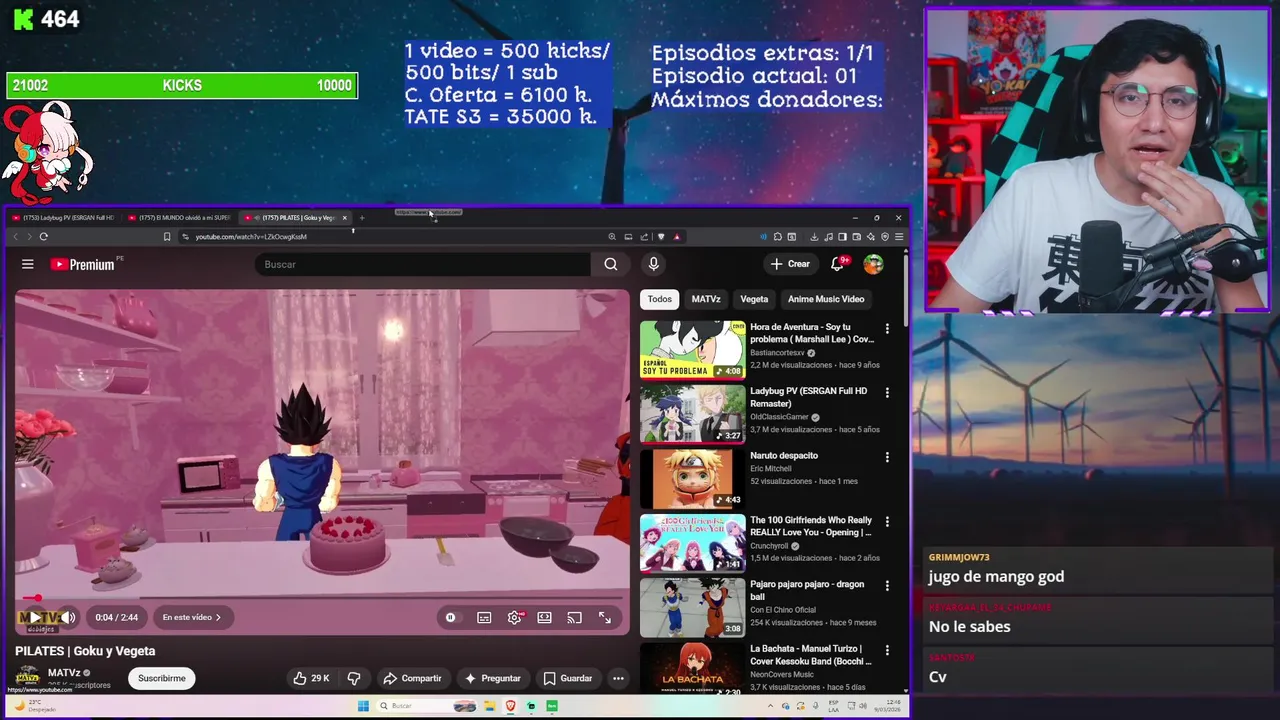Switch to 'El MUNDO olvidó' browser tab
Screen dimensions: 1280x720
[x=180, y=218]
